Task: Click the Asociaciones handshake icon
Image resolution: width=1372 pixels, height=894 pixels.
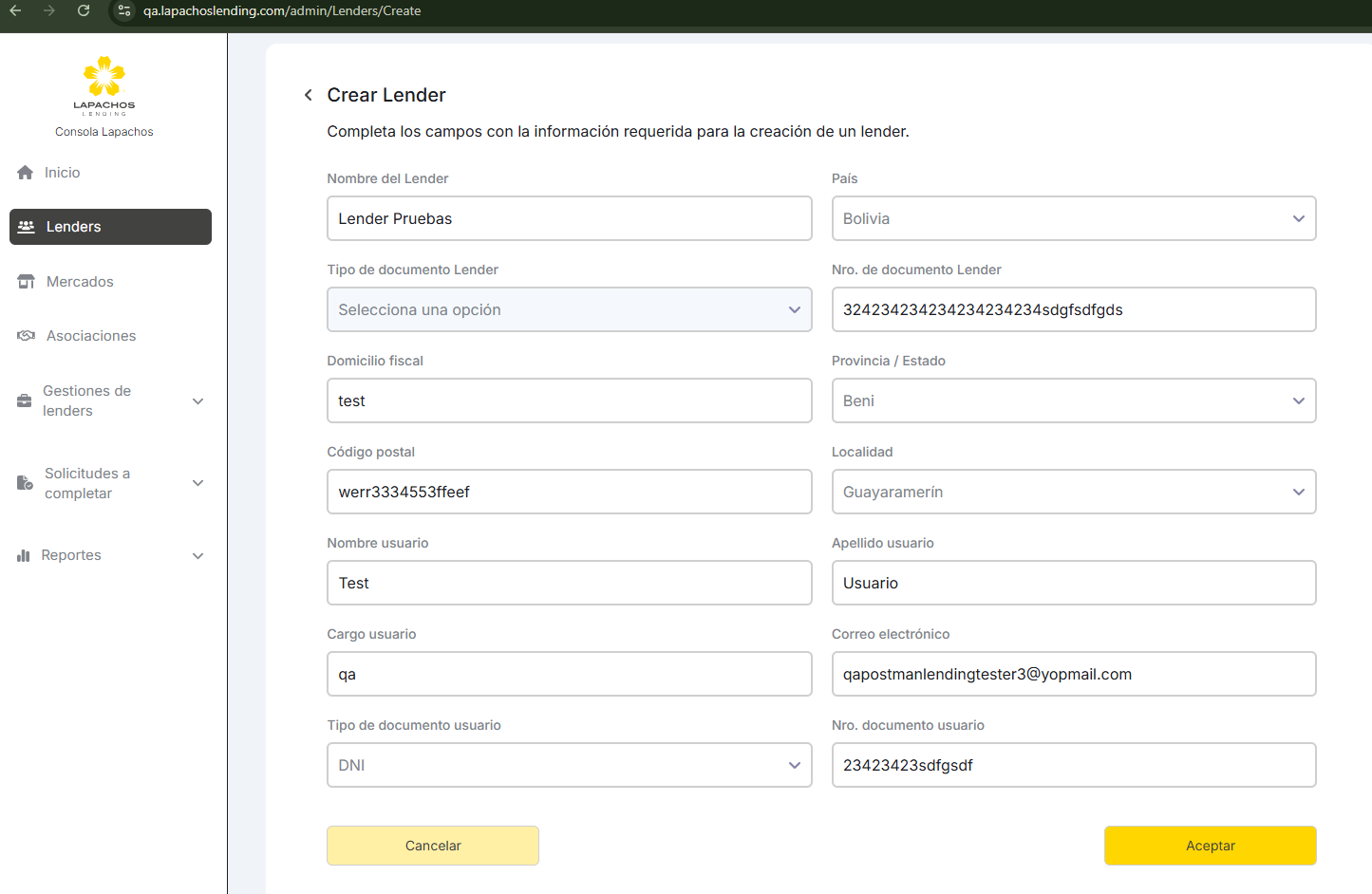Action: [x=27, y=336]
